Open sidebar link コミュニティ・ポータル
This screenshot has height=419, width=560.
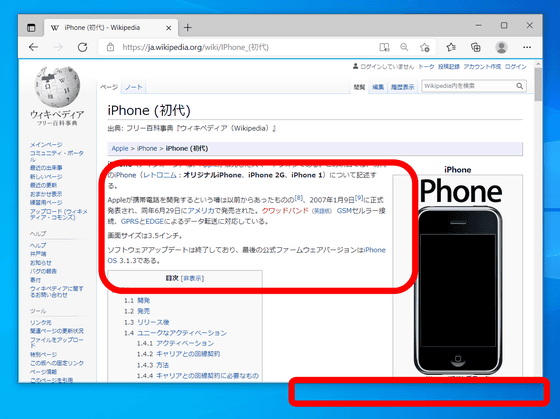click(56, 156)
